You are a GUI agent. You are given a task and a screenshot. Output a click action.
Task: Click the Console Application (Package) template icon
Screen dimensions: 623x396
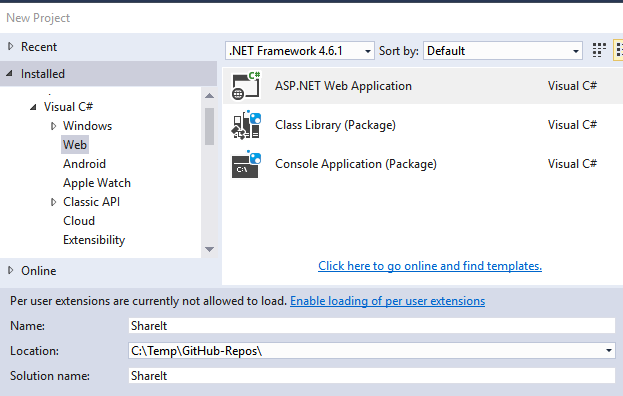(x=246, y=164)
